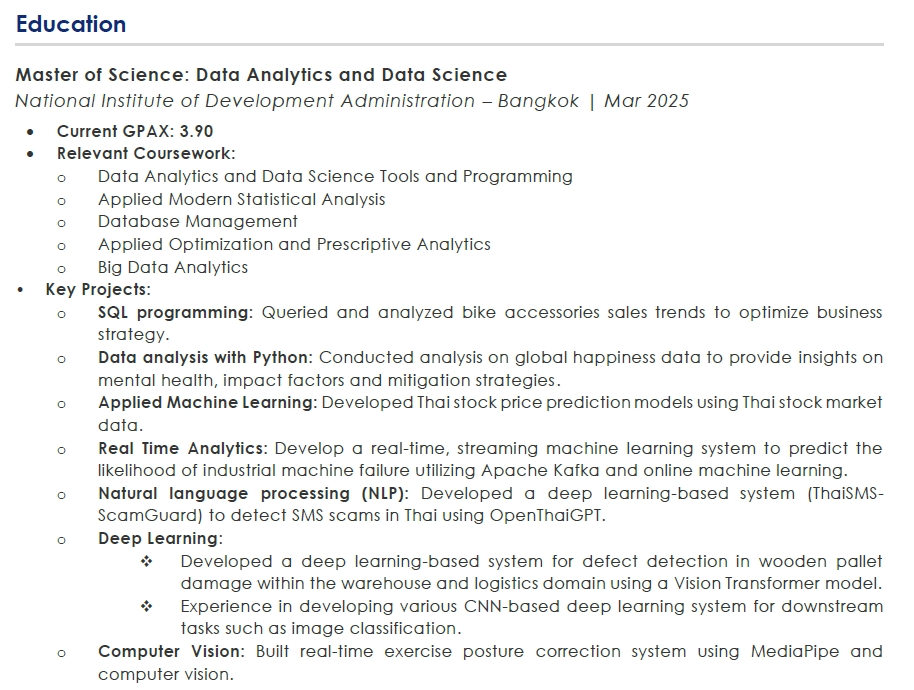Screen dimensions: 914x690
Task: Click the Big Data Analytics coursework item
Action: [x=173, y=267]
